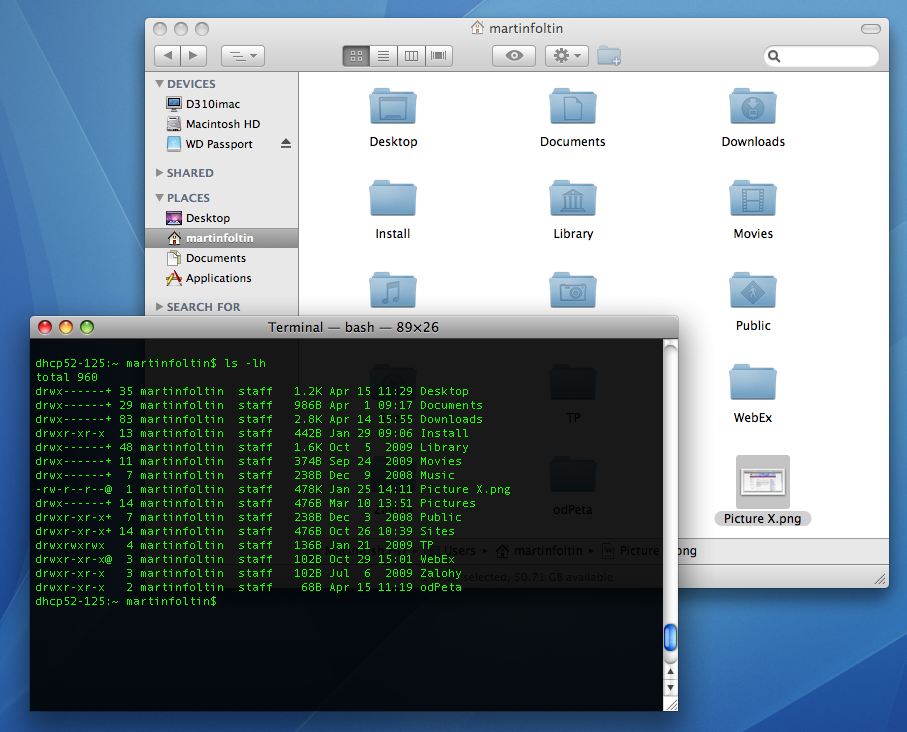This screenshot has height=732, width=907.
Task: Select the Picture X.png thumbnail in Finder
Action: pos(762,481)
